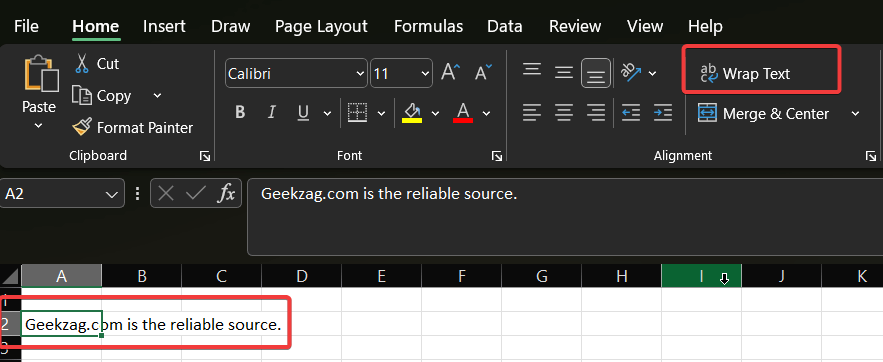Switch to the View tab
The image size is (883, 362).
pos(645,26)
